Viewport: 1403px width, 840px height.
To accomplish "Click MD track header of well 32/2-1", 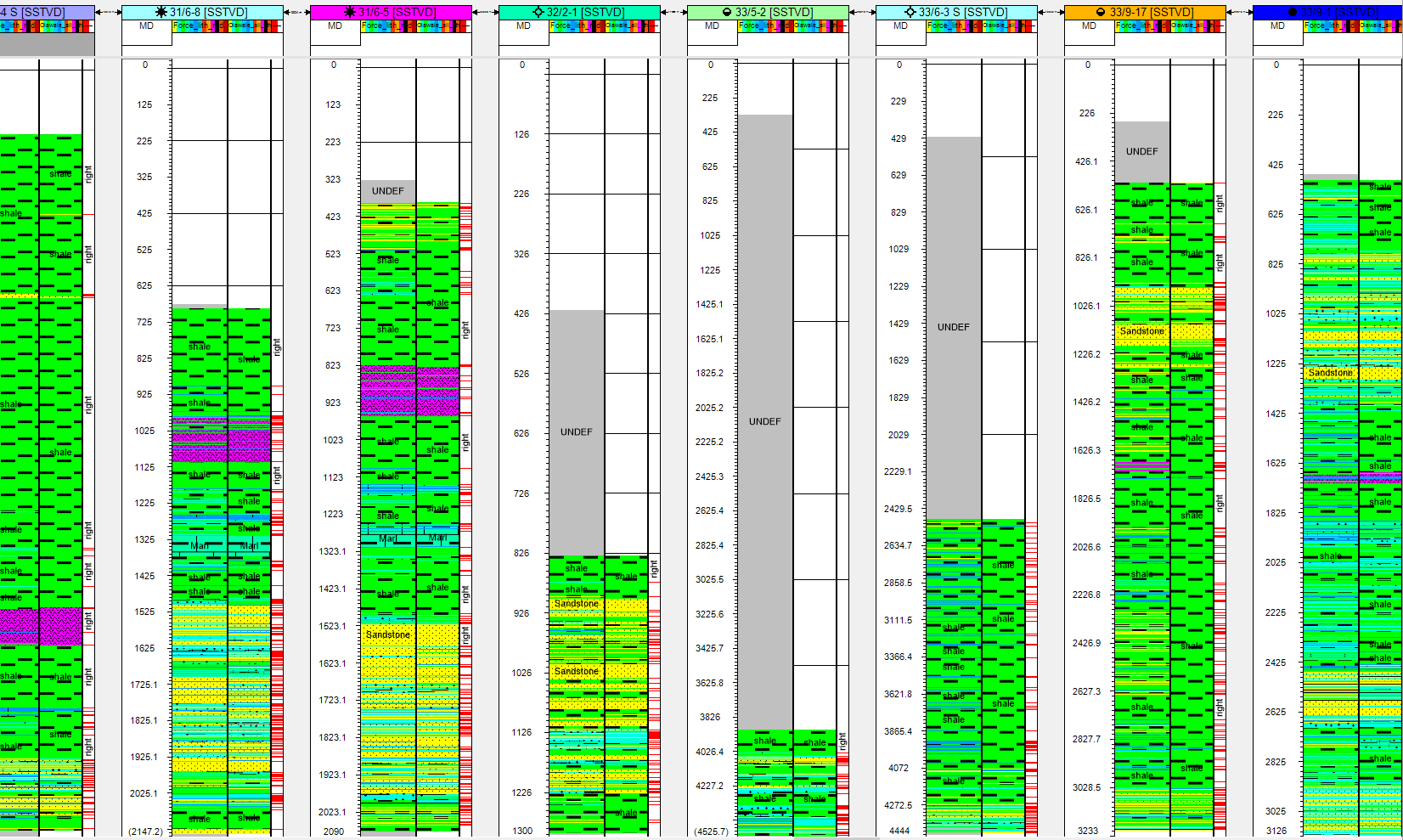I will pyautogui.click(x=523, y=26).
